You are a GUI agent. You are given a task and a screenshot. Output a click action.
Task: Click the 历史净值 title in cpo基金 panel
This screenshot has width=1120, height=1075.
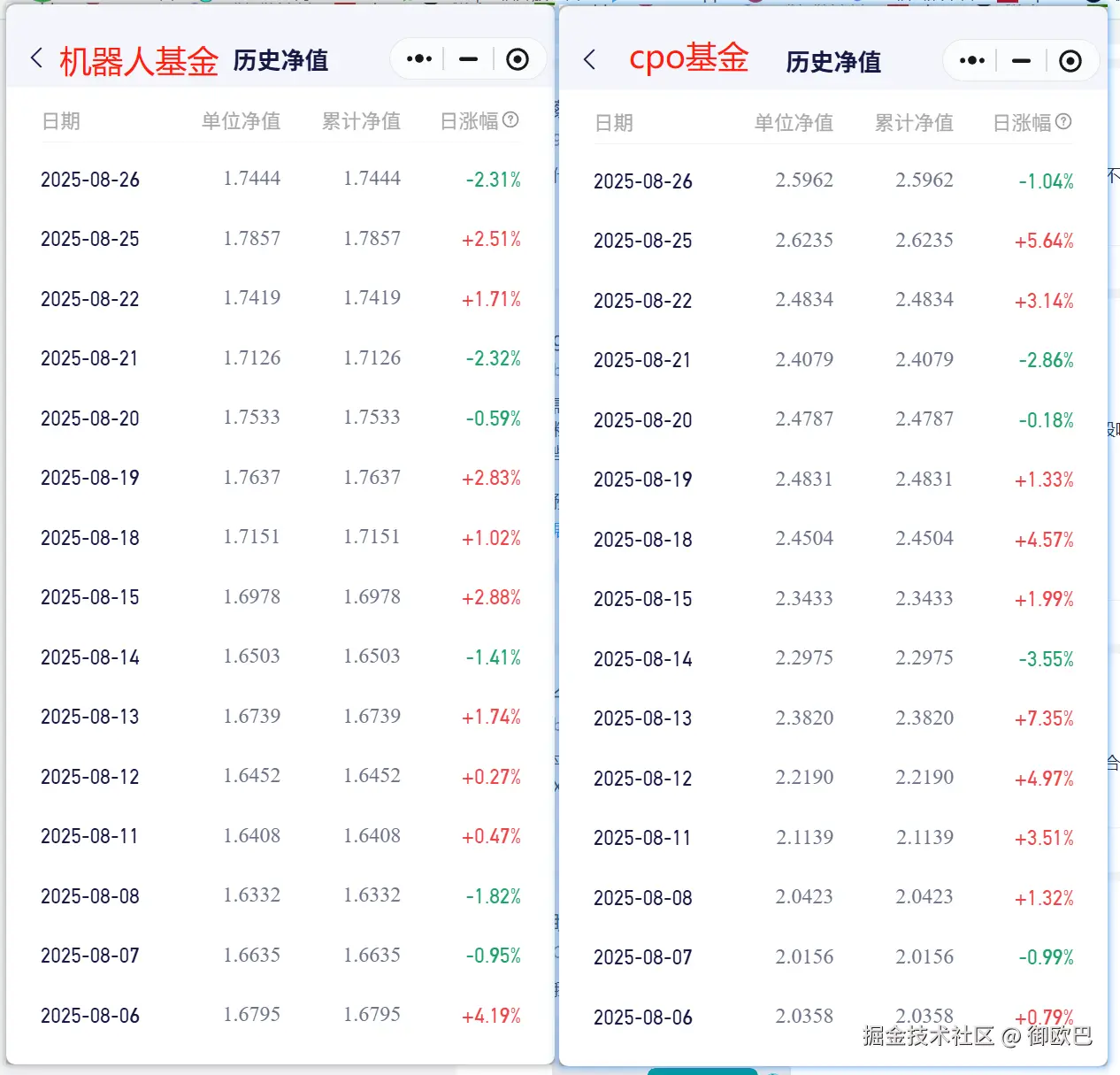pyautogui.click(x=832, y=62)
